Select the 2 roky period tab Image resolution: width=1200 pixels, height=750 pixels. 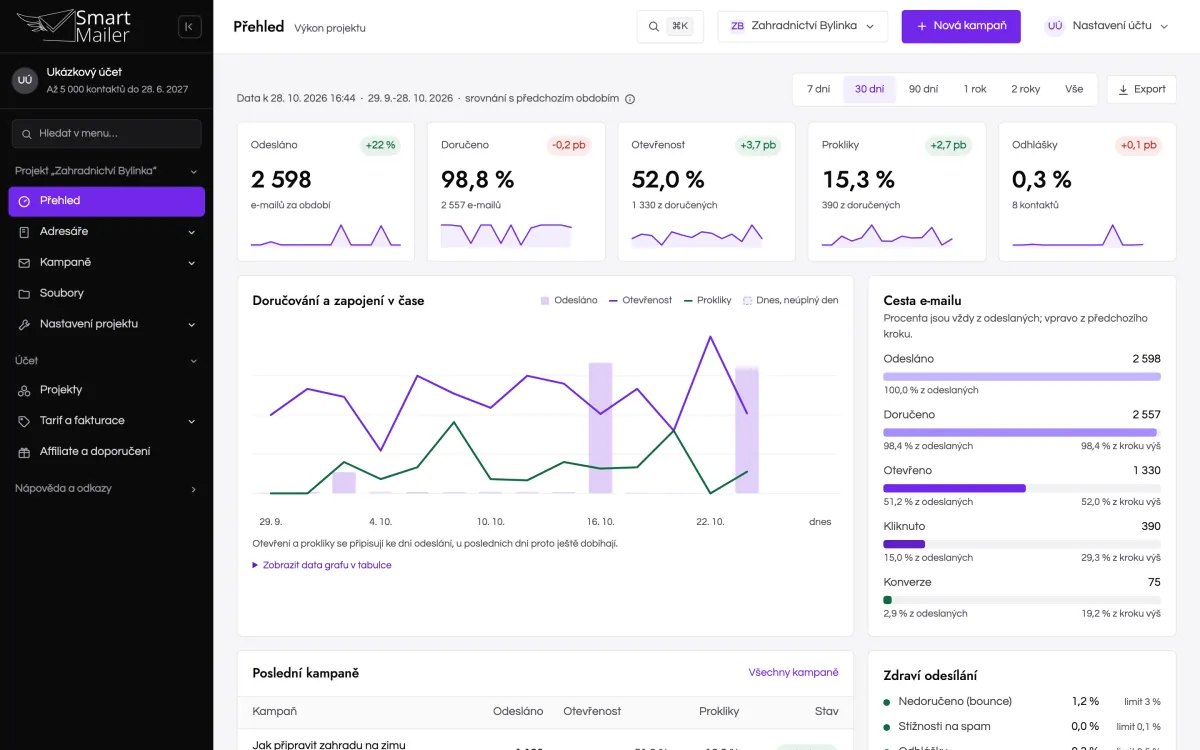coord(1025,89)
